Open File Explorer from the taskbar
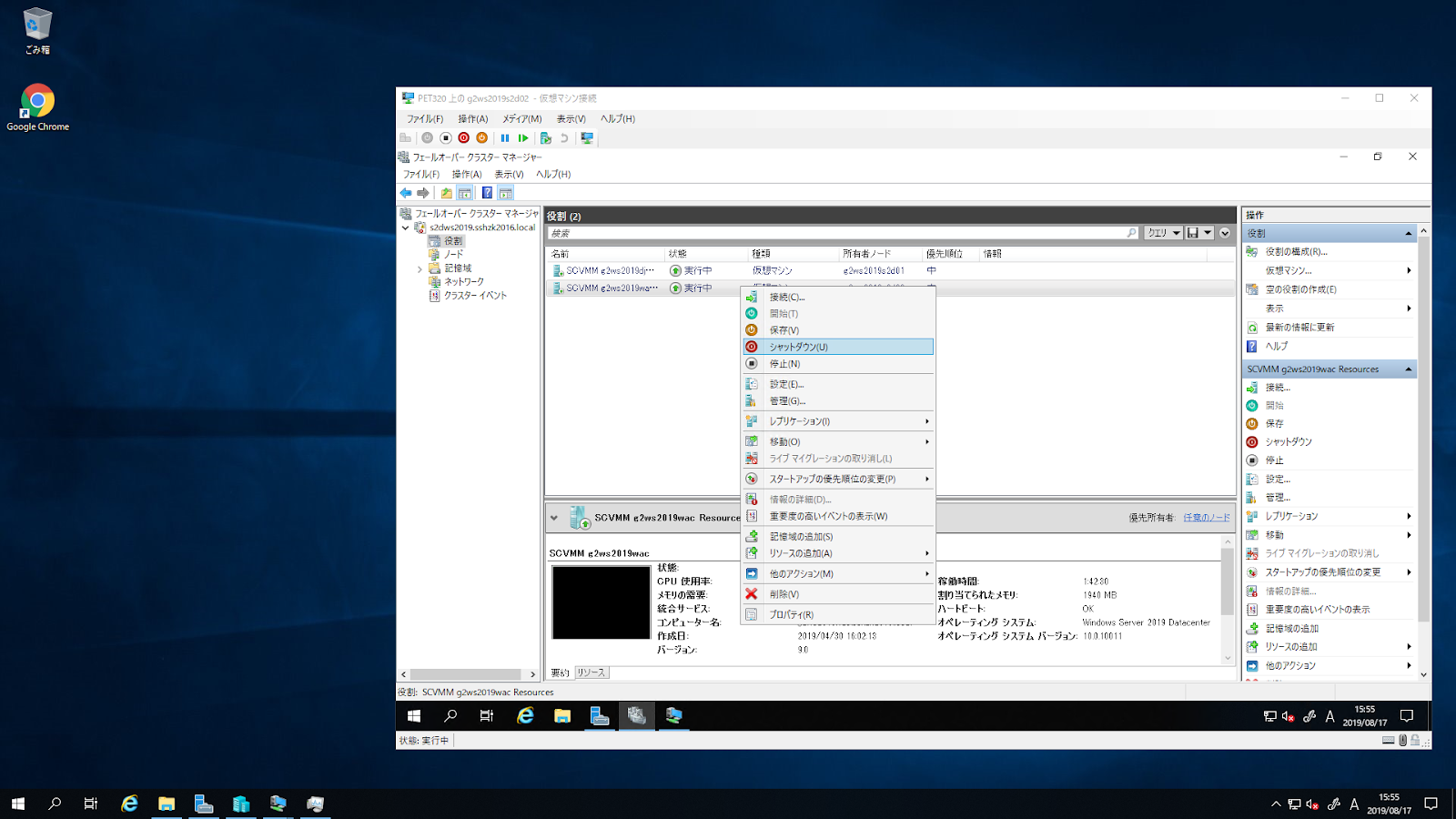 click(166, 804)
